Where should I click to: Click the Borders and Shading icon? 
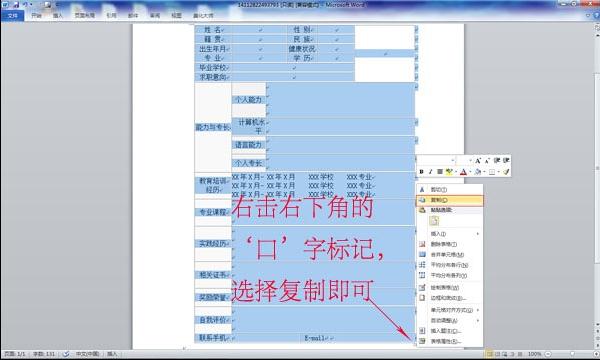pyautogui.click(x=422, y=298)
